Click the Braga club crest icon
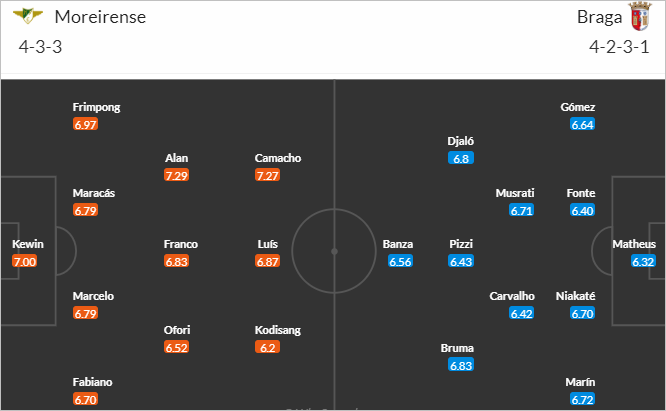The image size is (666, 411). [640, 16]
